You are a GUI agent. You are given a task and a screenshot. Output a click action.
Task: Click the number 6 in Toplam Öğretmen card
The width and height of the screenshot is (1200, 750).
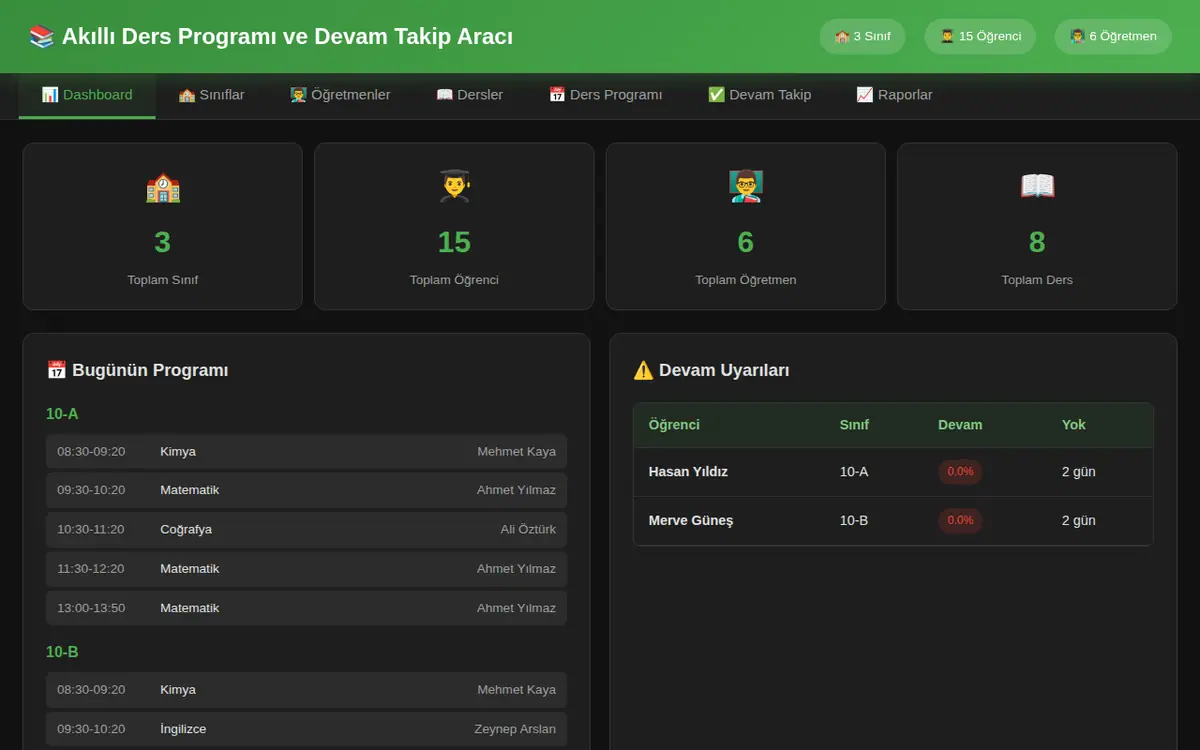[x=746, y=242]
